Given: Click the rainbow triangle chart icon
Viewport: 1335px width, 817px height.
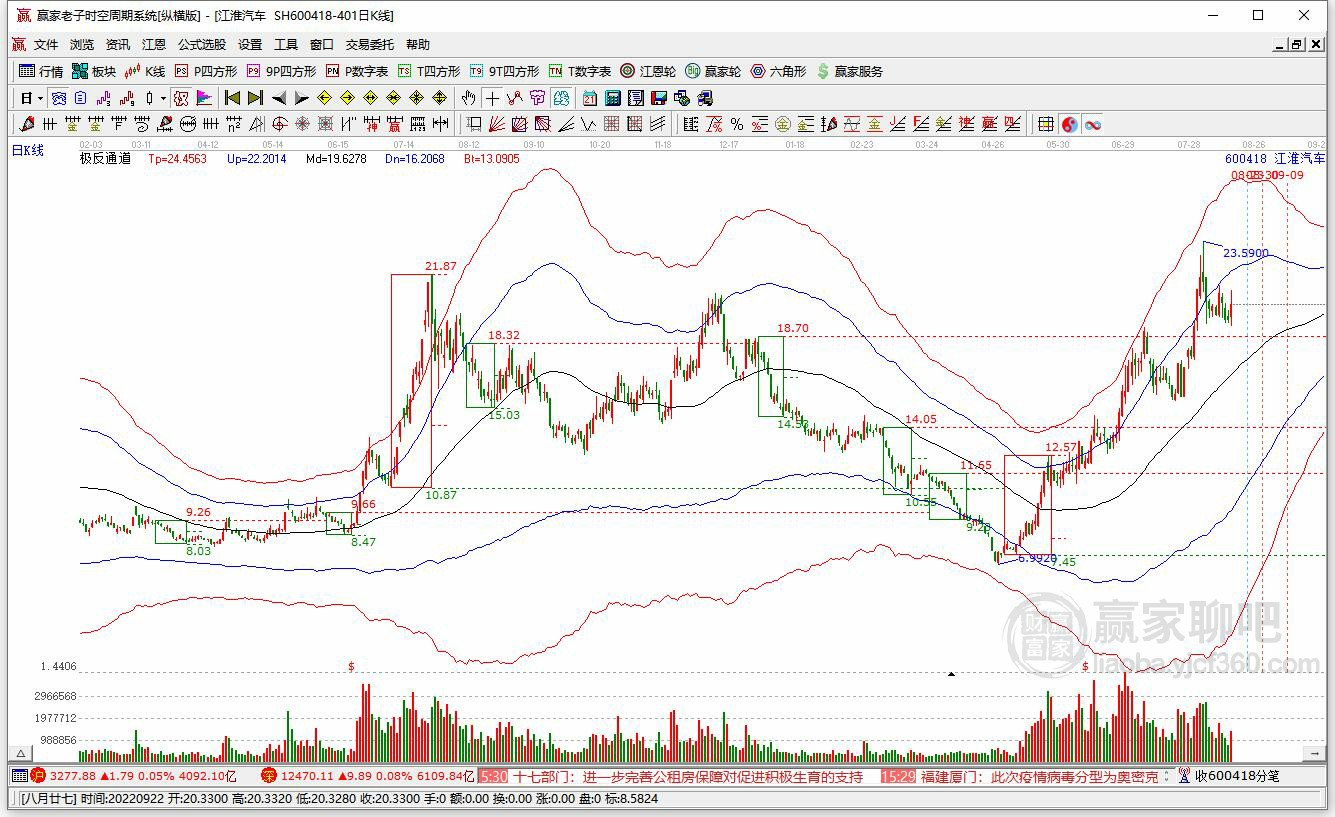Looking at the screenshot, I should (x=204, y=98).
